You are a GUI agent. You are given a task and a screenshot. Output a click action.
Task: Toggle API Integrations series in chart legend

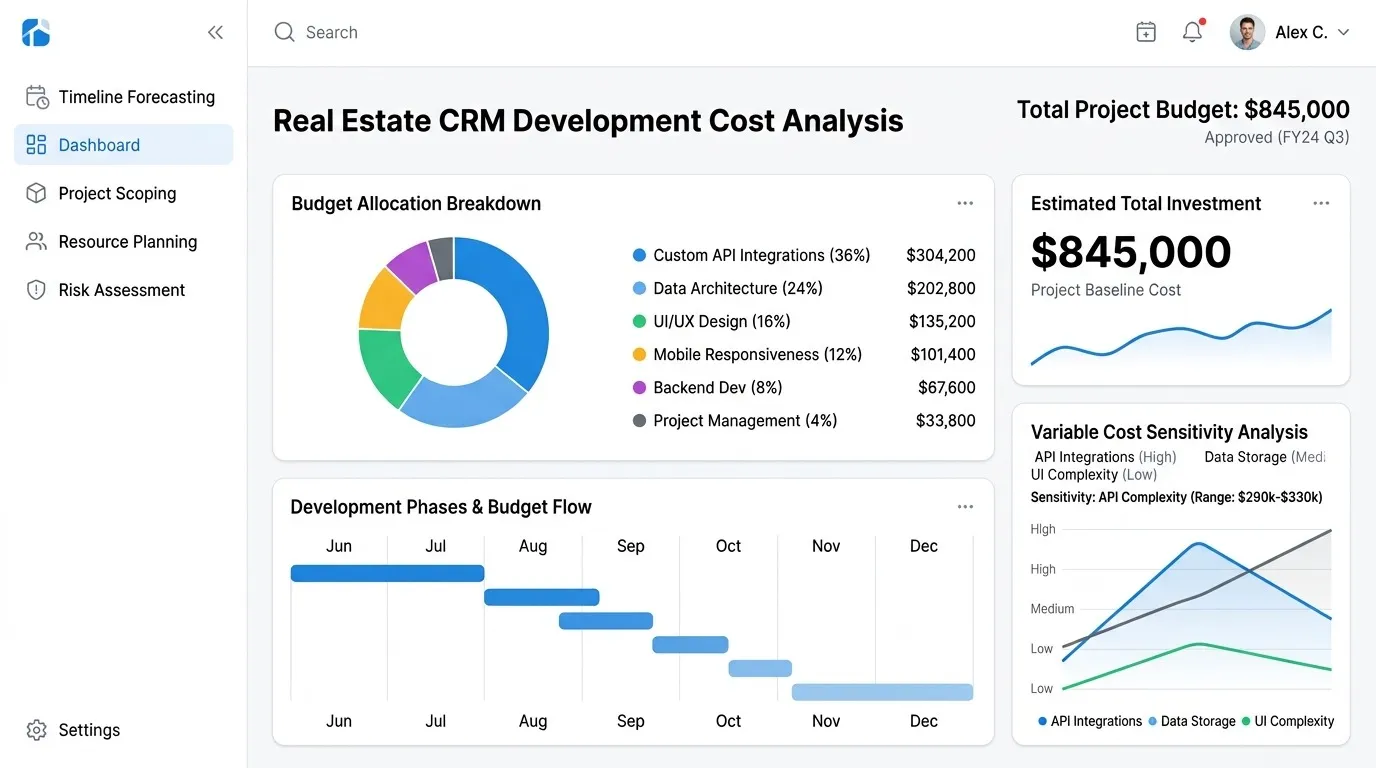pyautogui.click(x=1090, y=721)
